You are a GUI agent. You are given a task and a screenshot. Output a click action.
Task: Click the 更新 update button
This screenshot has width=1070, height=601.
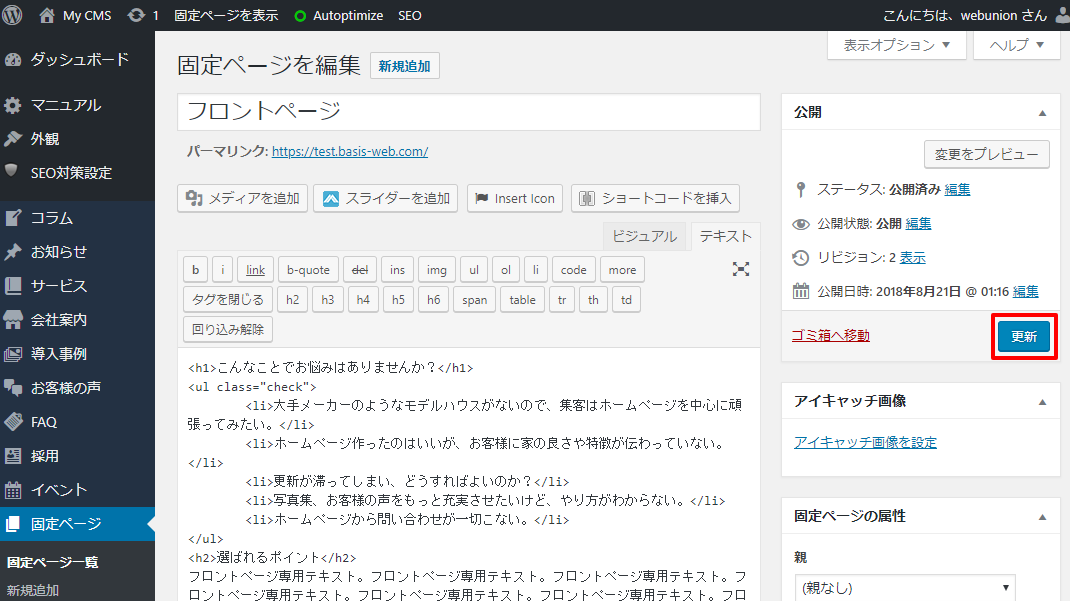[x=1024, y=336]
